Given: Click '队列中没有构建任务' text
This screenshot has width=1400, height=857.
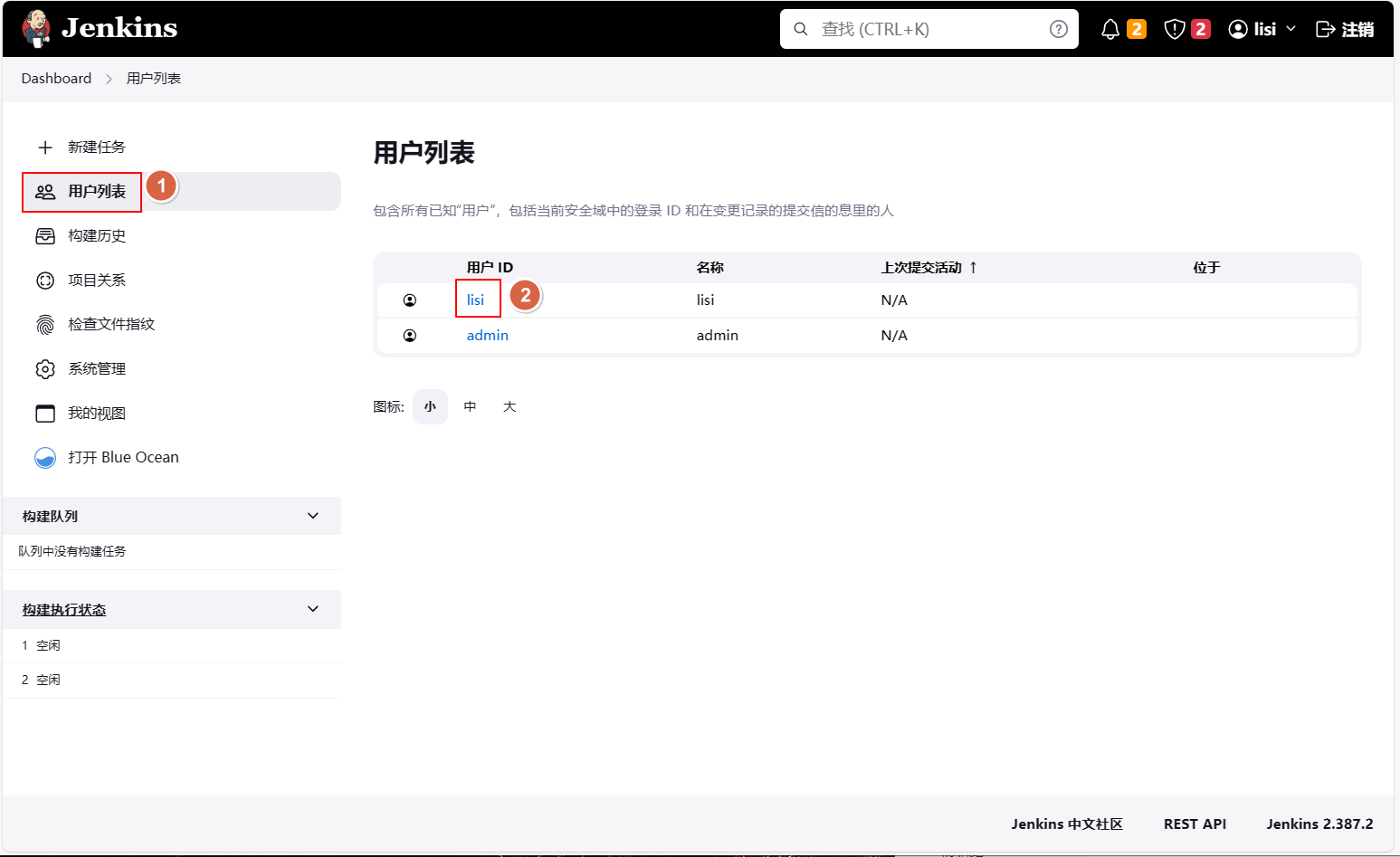Looking at the screenshot, I should (x=72, y=552).
